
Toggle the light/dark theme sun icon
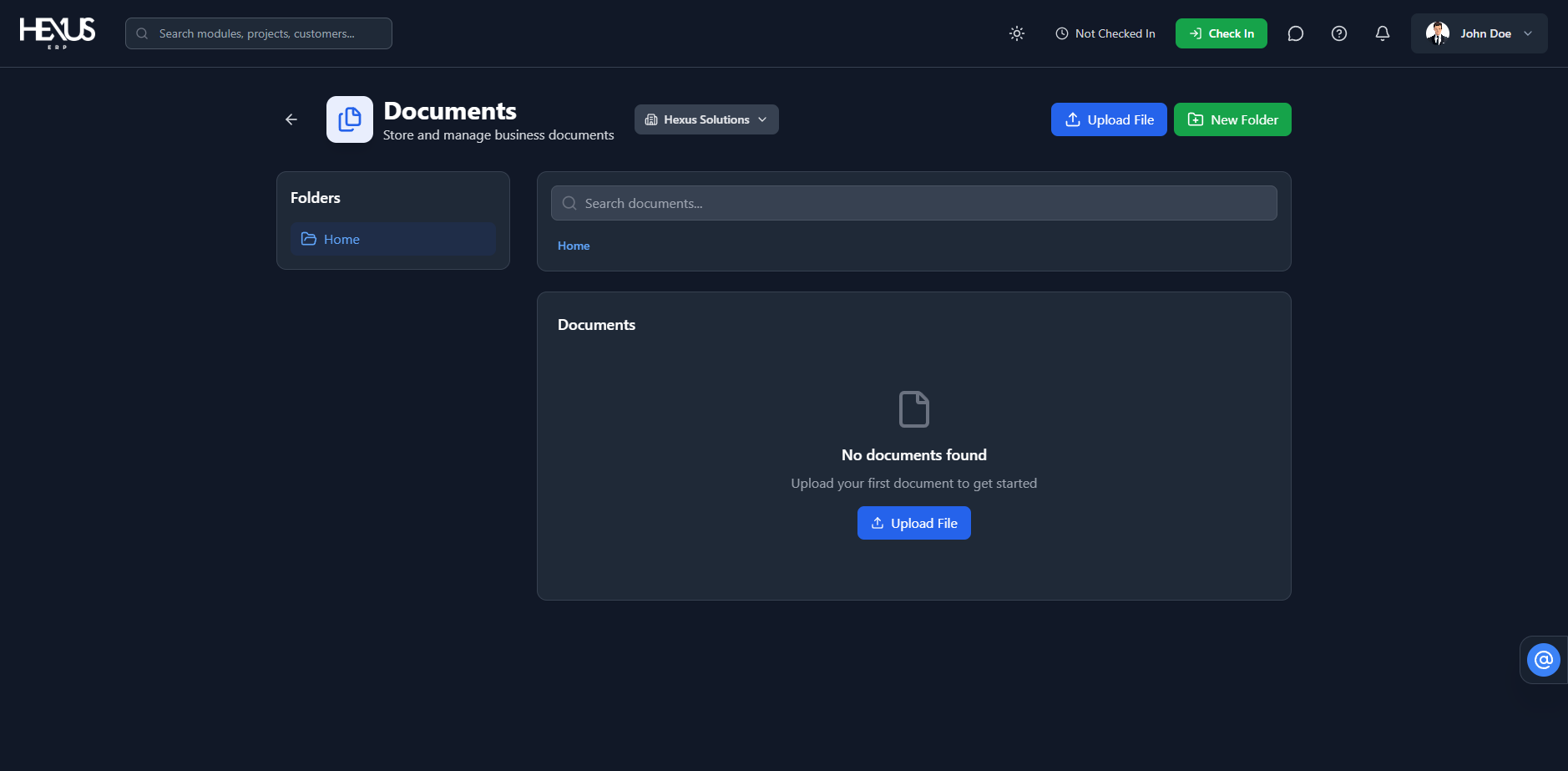pos(1017,33)
